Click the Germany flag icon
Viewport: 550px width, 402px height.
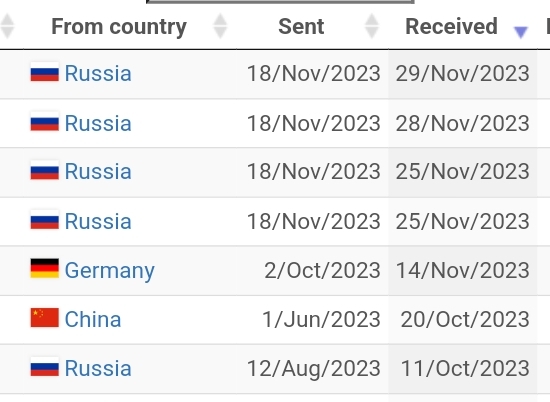[45, 268]
